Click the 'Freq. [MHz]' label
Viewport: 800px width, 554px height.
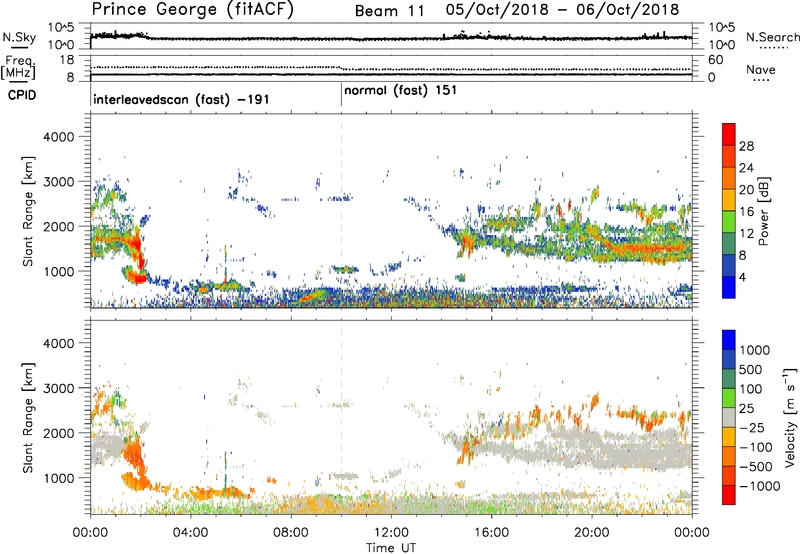(19, 68)
